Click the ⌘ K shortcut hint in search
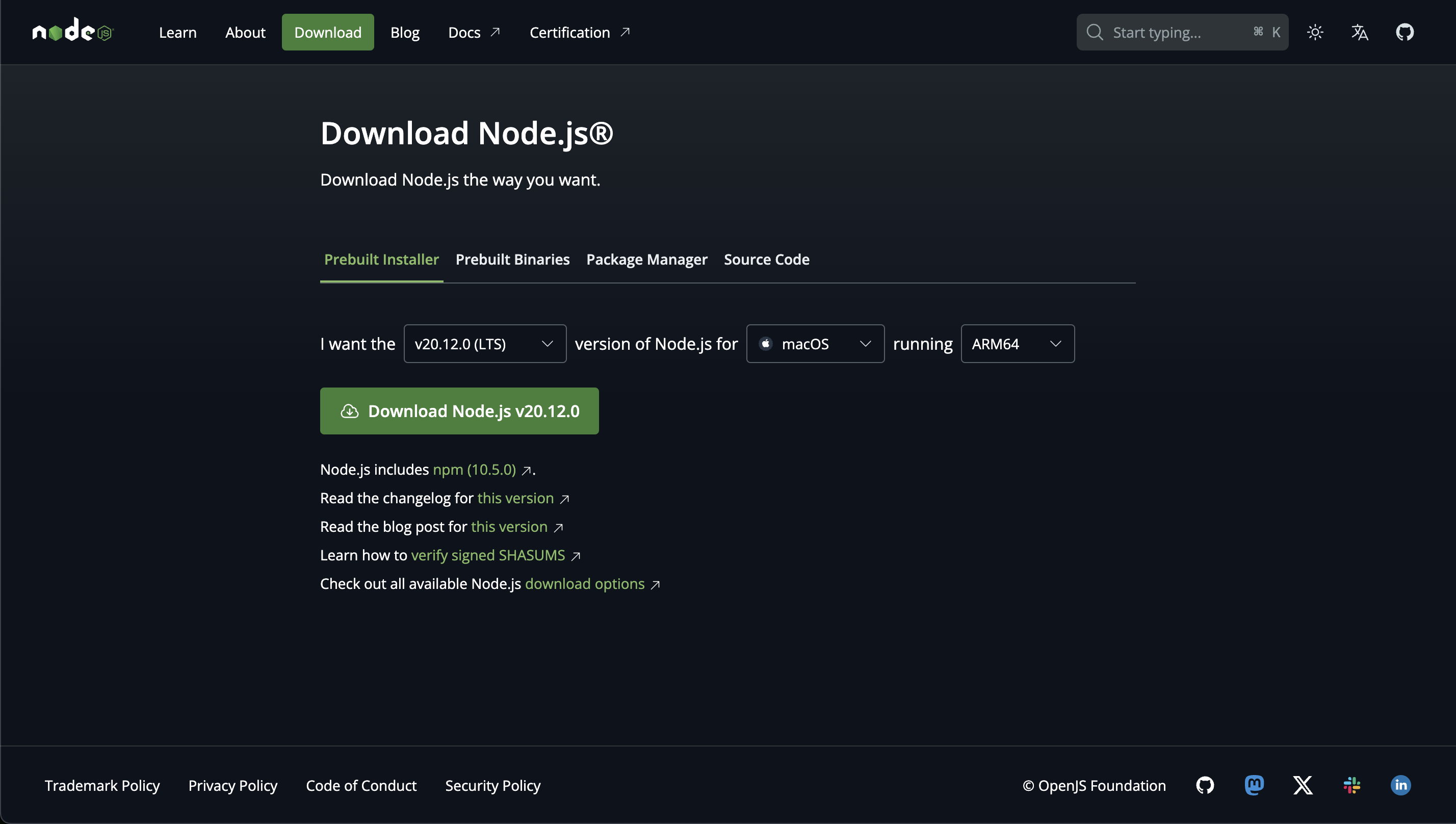The image size is (1456, 824). coord(1266,32)
